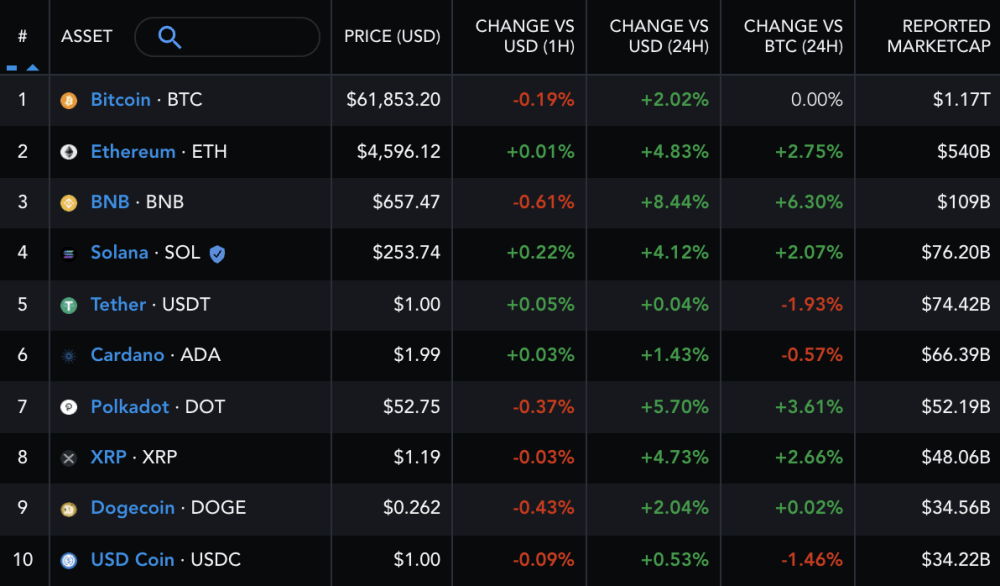The height and width of the screenshot is (586, 1000).
Task: Sort by Reported Marketcap header
Action: coord(939,36)
